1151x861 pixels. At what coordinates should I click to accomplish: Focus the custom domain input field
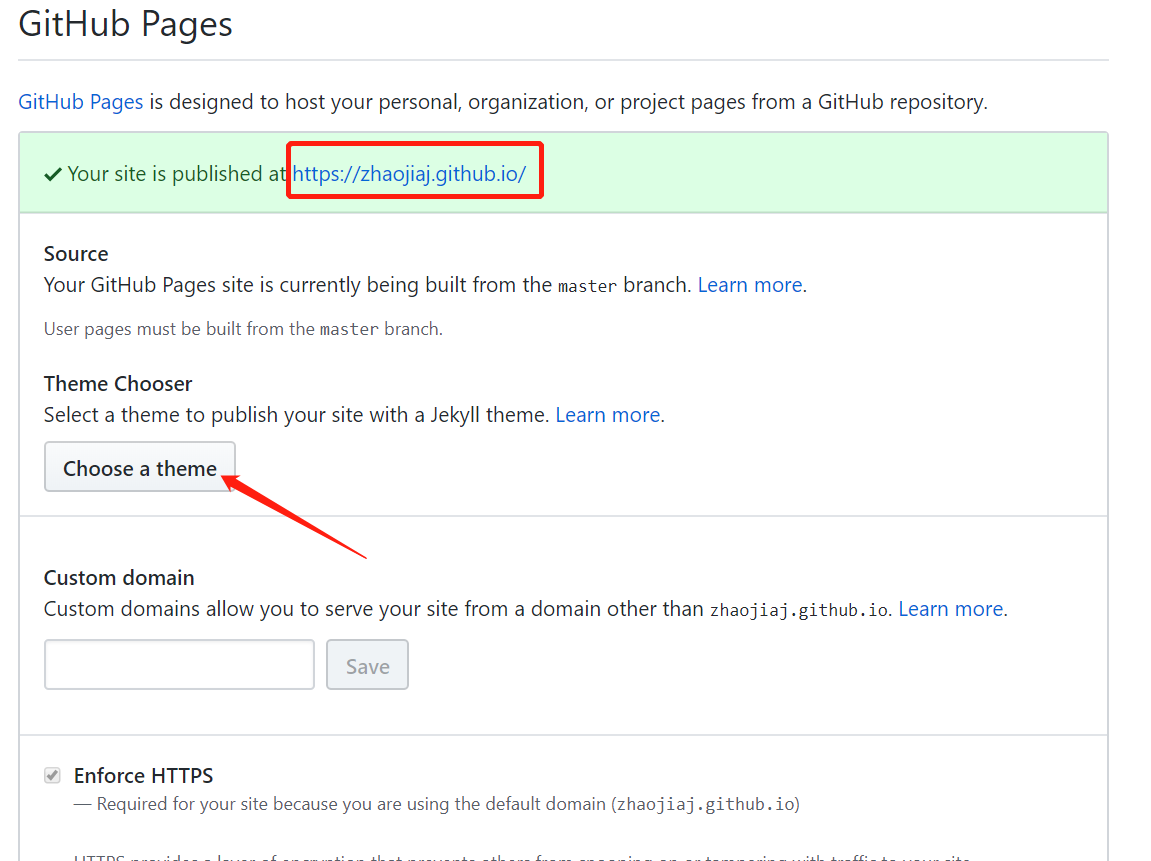click(179, 664)
